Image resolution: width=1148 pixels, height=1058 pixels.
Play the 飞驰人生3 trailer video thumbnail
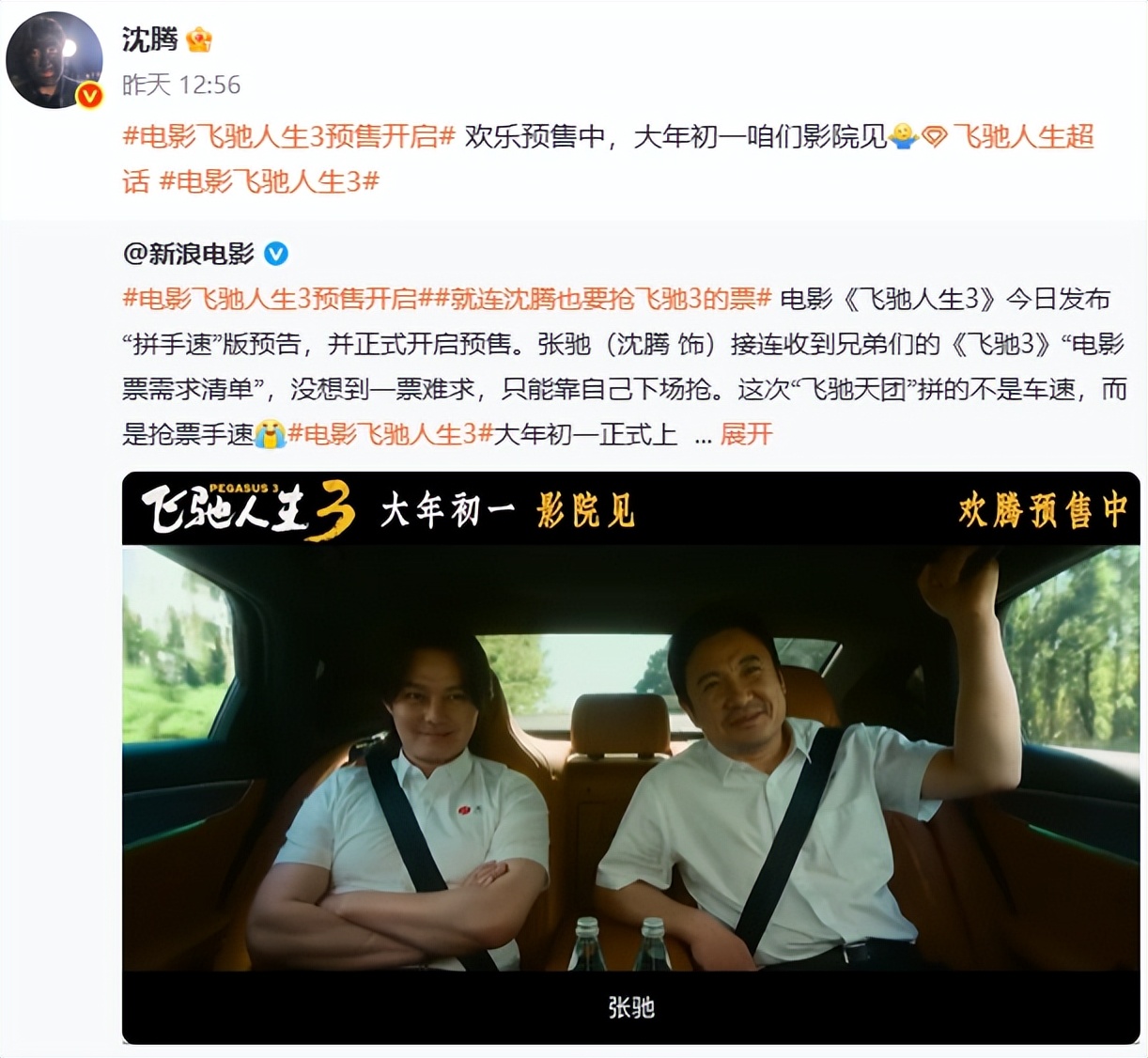(630, 757)
